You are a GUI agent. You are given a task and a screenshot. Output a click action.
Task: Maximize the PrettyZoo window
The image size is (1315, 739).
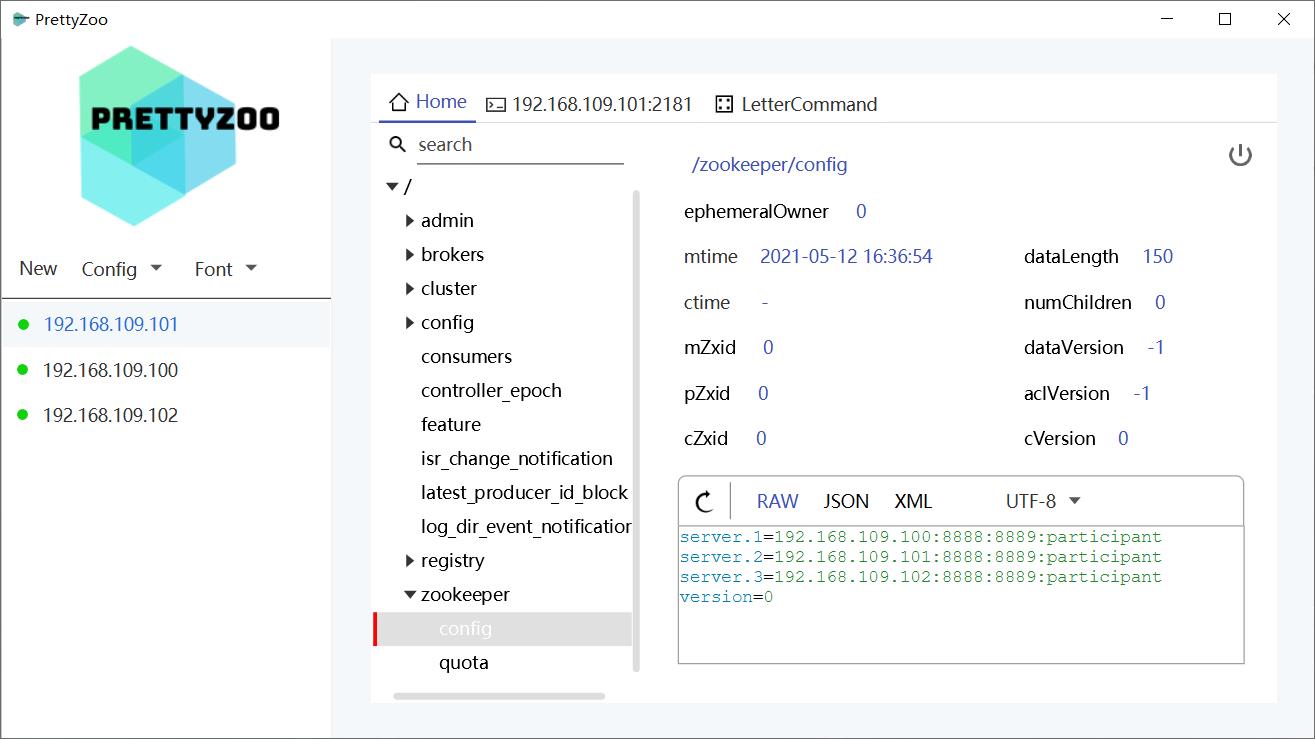coord(1225,19)
